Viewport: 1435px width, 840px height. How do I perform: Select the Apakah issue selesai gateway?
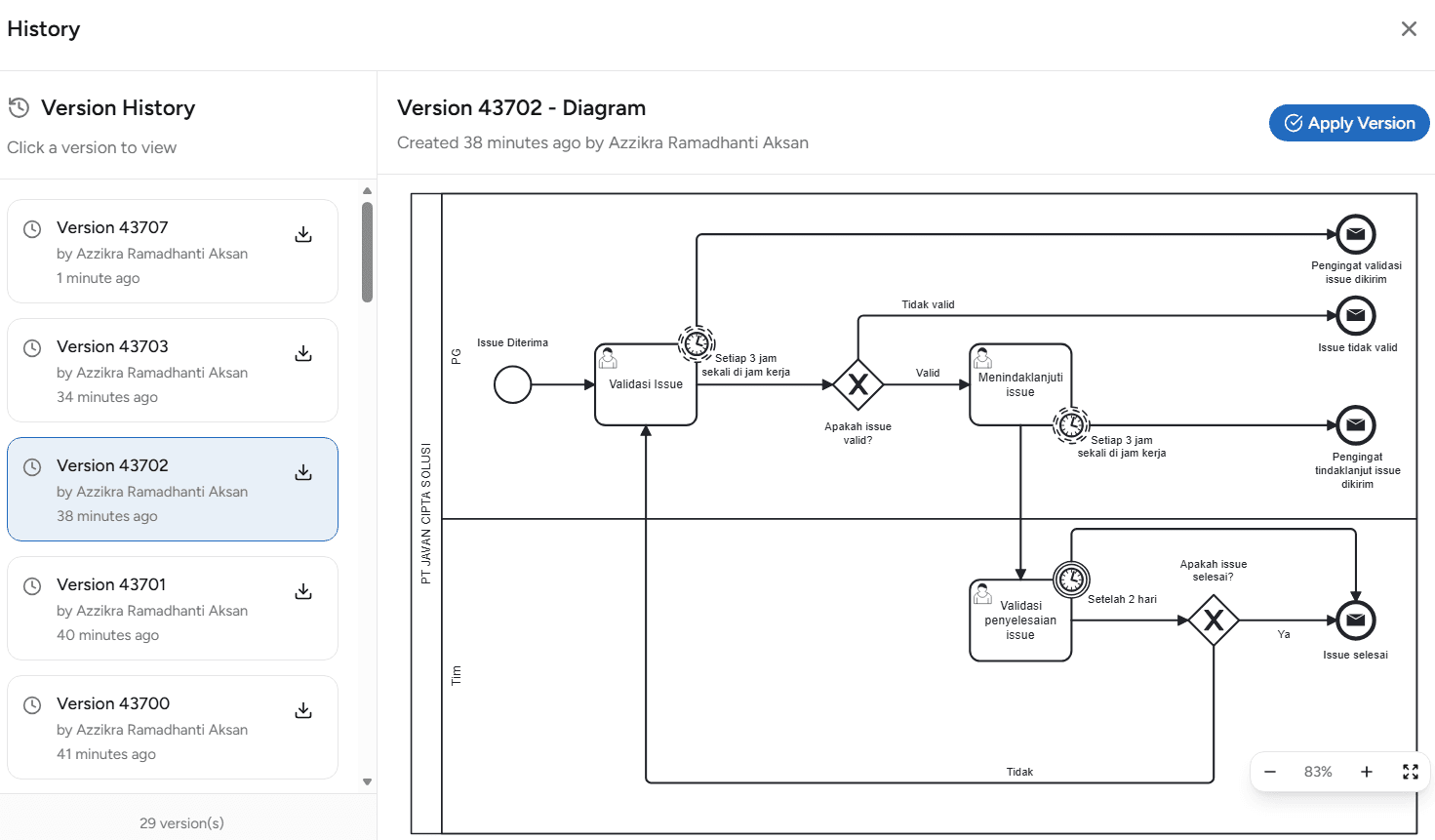(1214, 620)
